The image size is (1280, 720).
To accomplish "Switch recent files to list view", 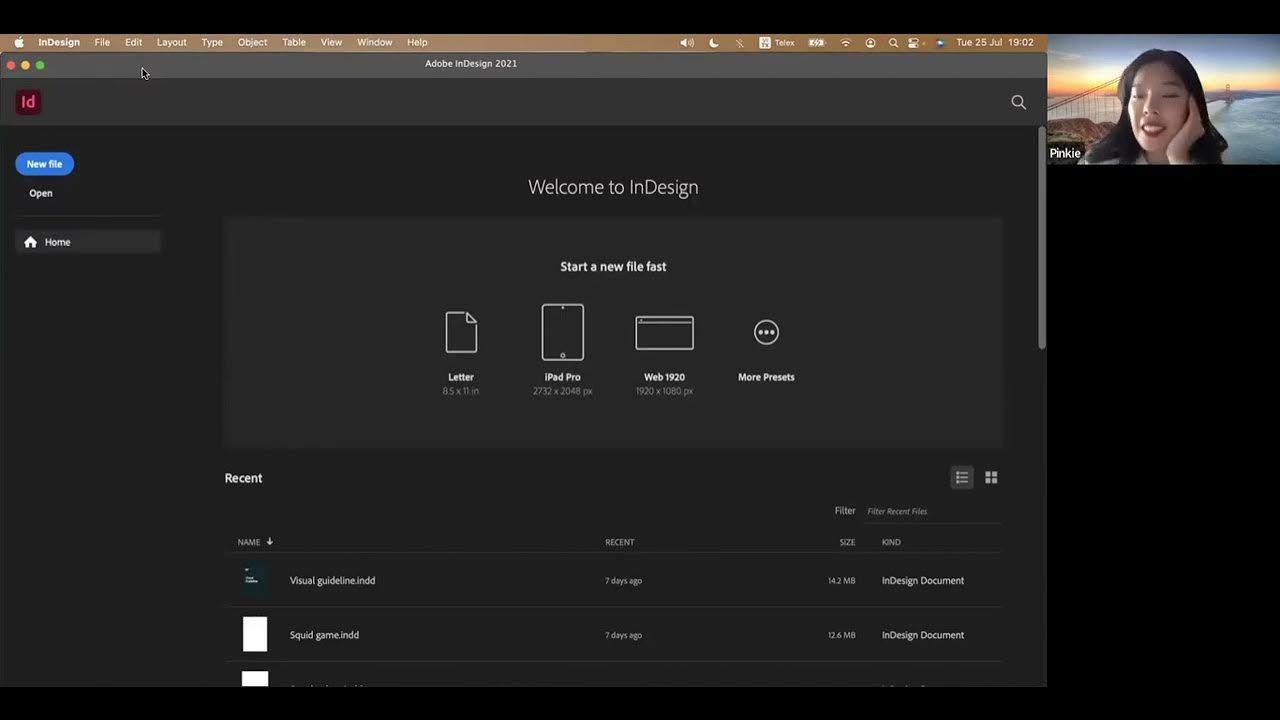I will tap(962, 478).
